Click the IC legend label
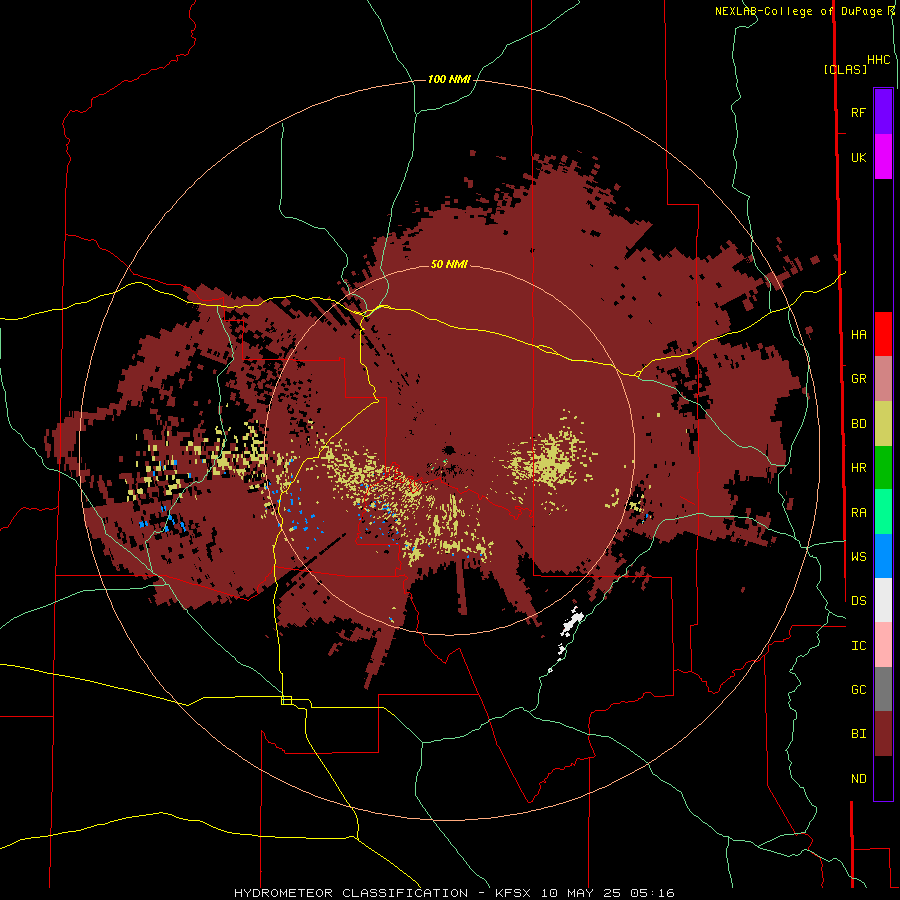 click(858, 646)
